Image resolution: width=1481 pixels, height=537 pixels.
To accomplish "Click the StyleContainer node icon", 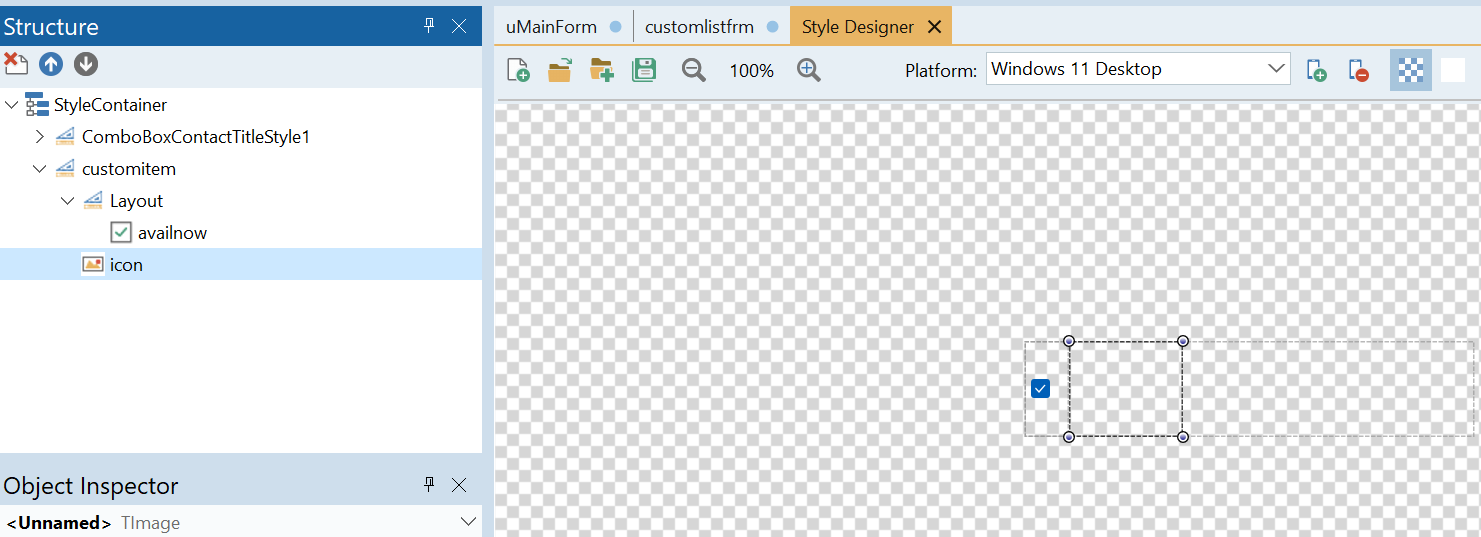I will [37, 105].
